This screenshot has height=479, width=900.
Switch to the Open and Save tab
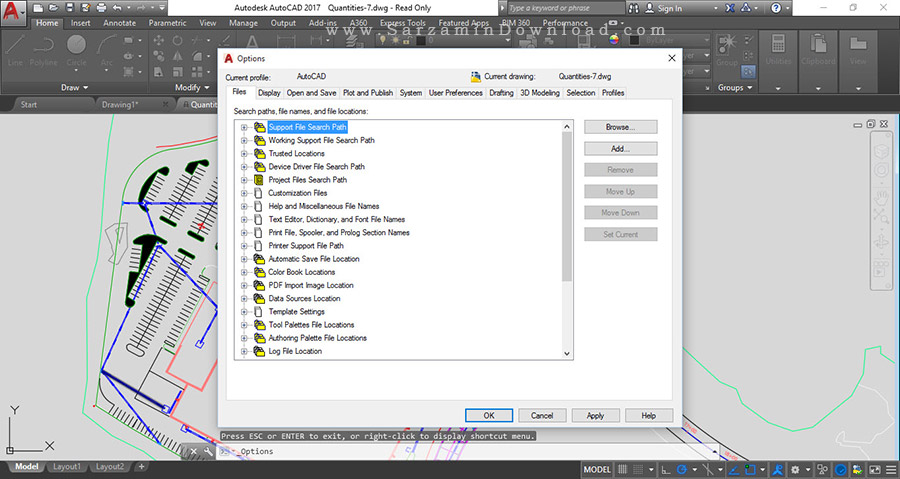(x=312, y=93)
